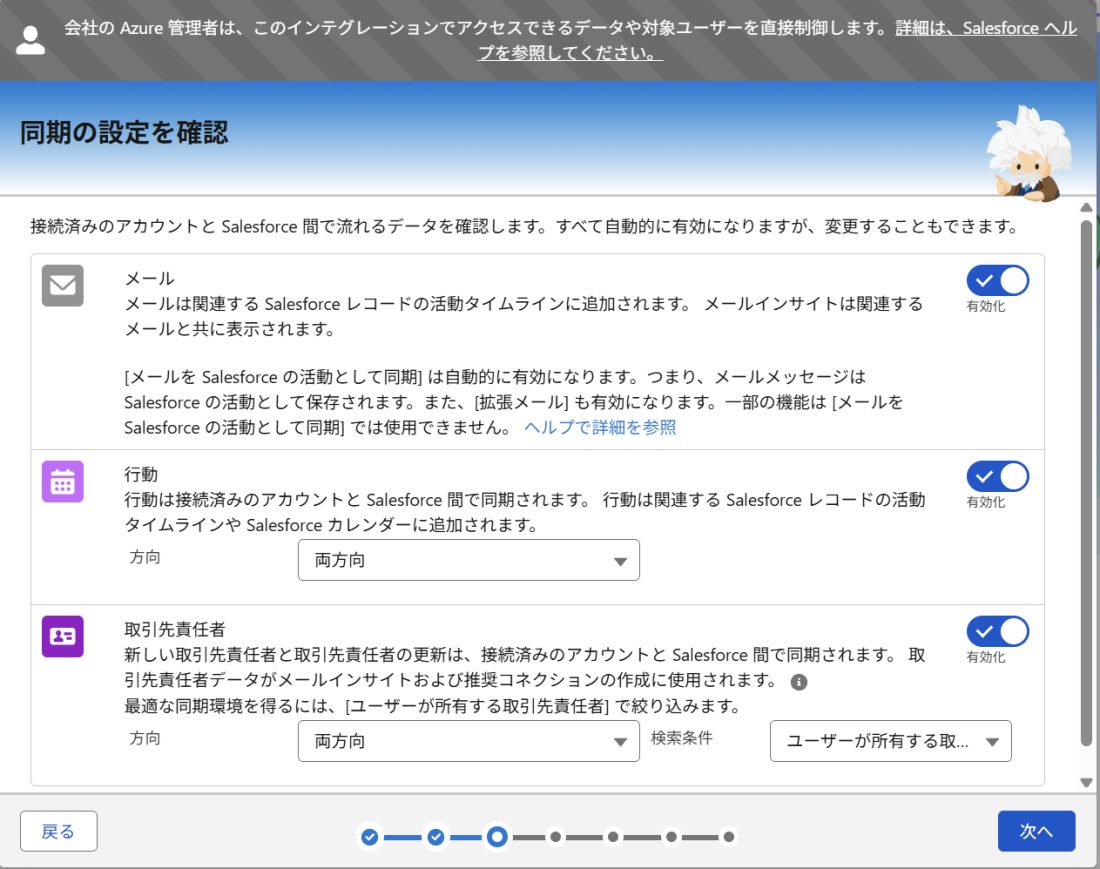Click the info icon in 取引先責任者 description

(798, 682)
